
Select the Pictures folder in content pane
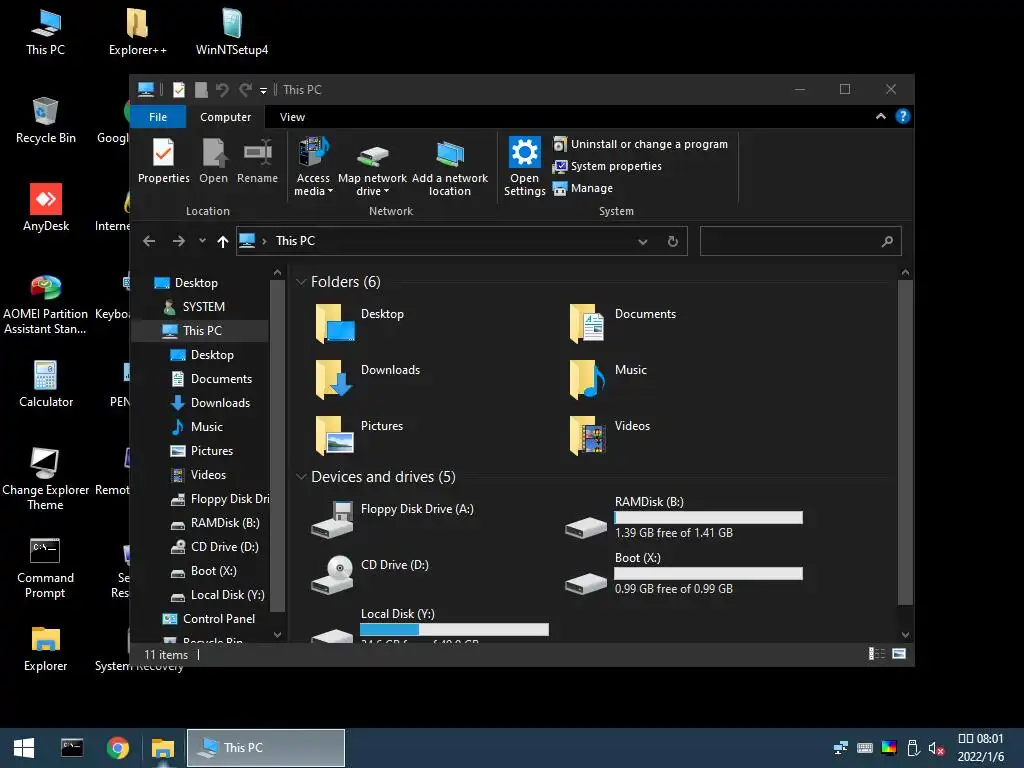tap(359, 434)
